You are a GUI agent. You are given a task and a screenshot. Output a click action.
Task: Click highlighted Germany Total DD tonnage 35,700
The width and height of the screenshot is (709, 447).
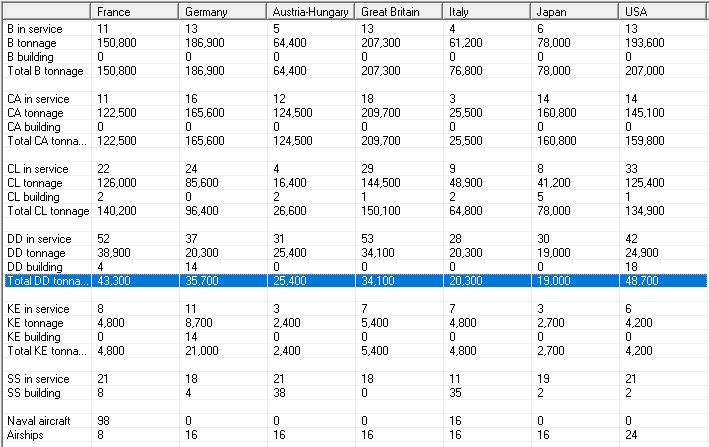click(x=202, y=281)
